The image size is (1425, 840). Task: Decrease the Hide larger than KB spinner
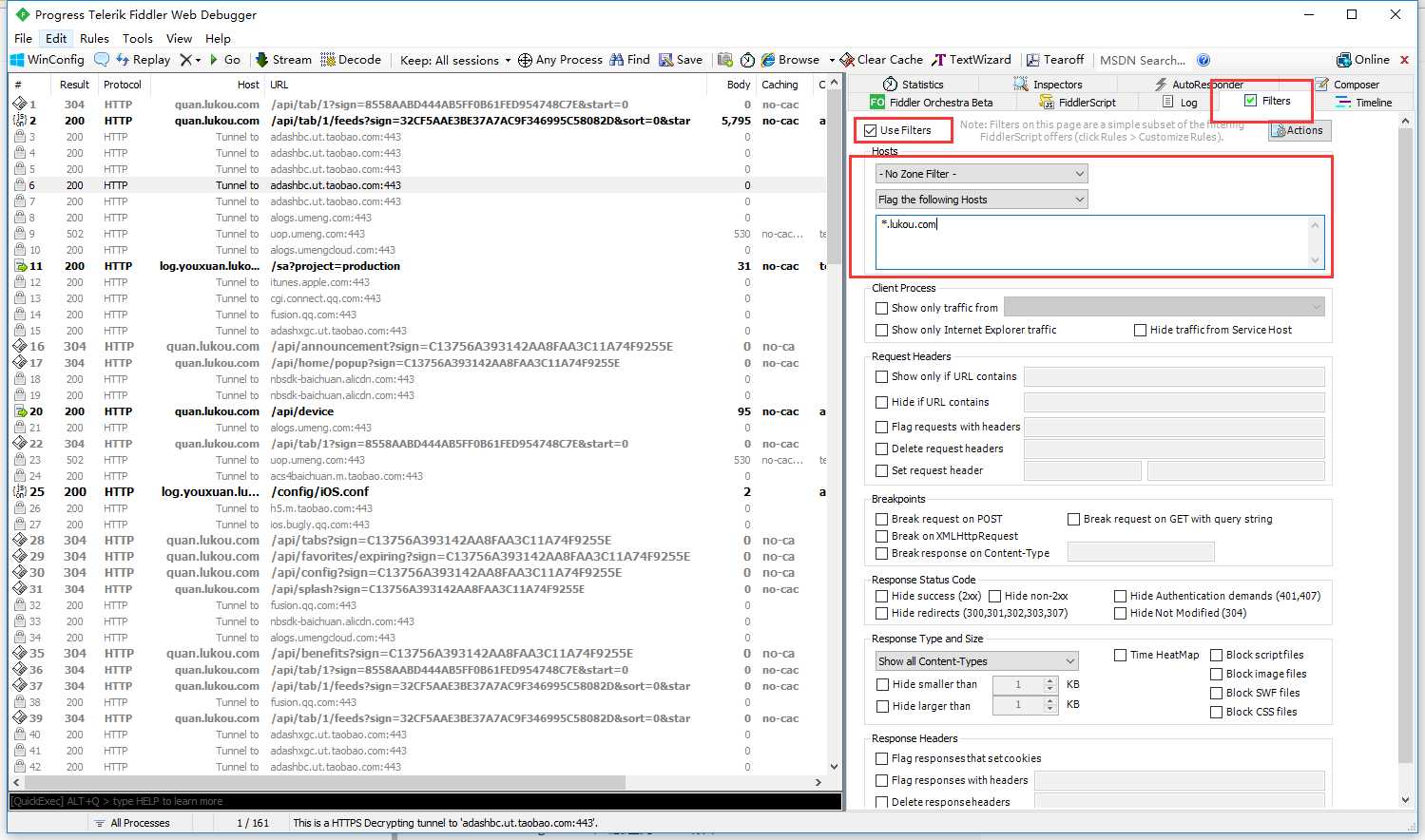1049,710
